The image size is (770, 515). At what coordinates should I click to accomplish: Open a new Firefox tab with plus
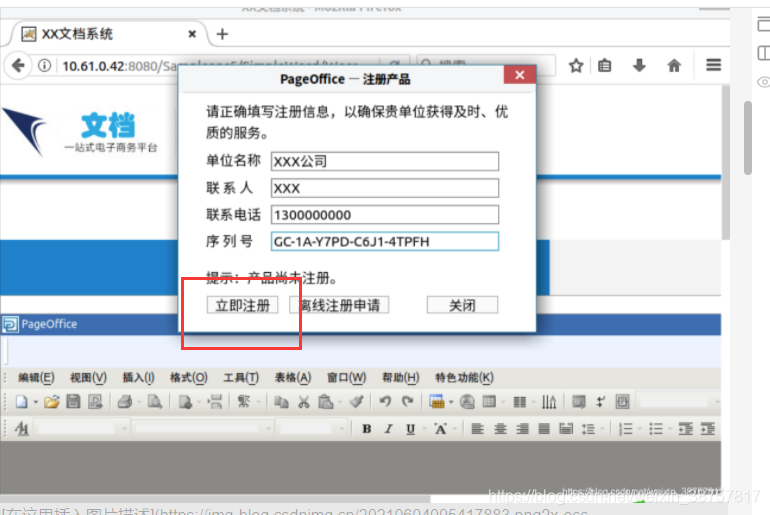click(222, 34)
